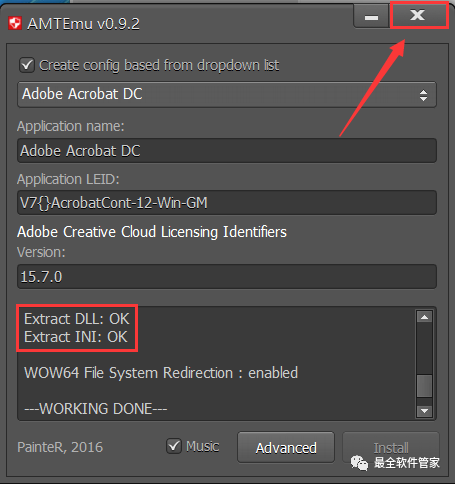Toggle the Music checkbox
The height and width of the screenshot is (484, 455).
coord(174,446)
